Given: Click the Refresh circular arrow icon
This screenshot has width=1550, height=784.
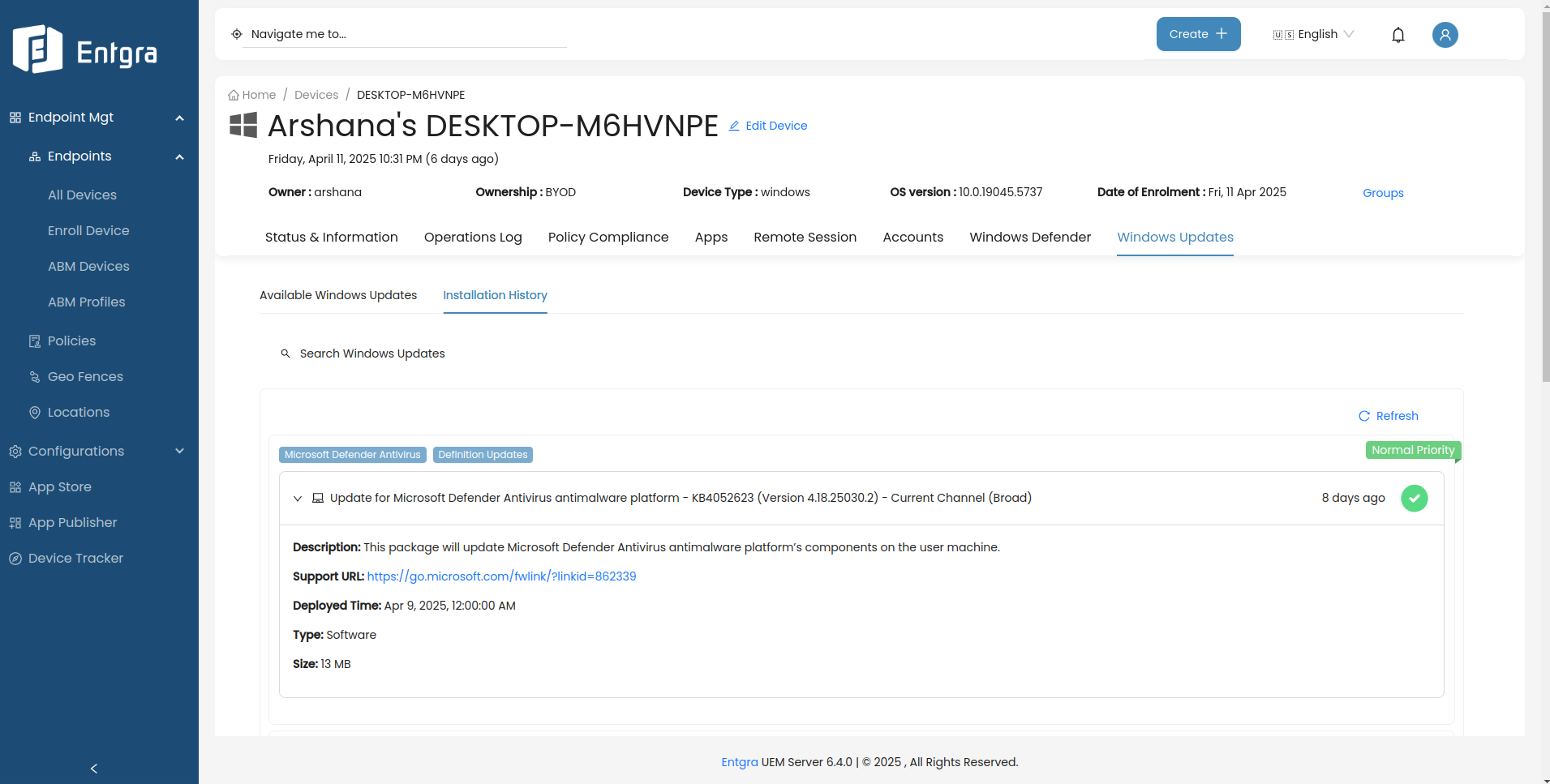Looking at the screenshot, I should [1364, 416].
